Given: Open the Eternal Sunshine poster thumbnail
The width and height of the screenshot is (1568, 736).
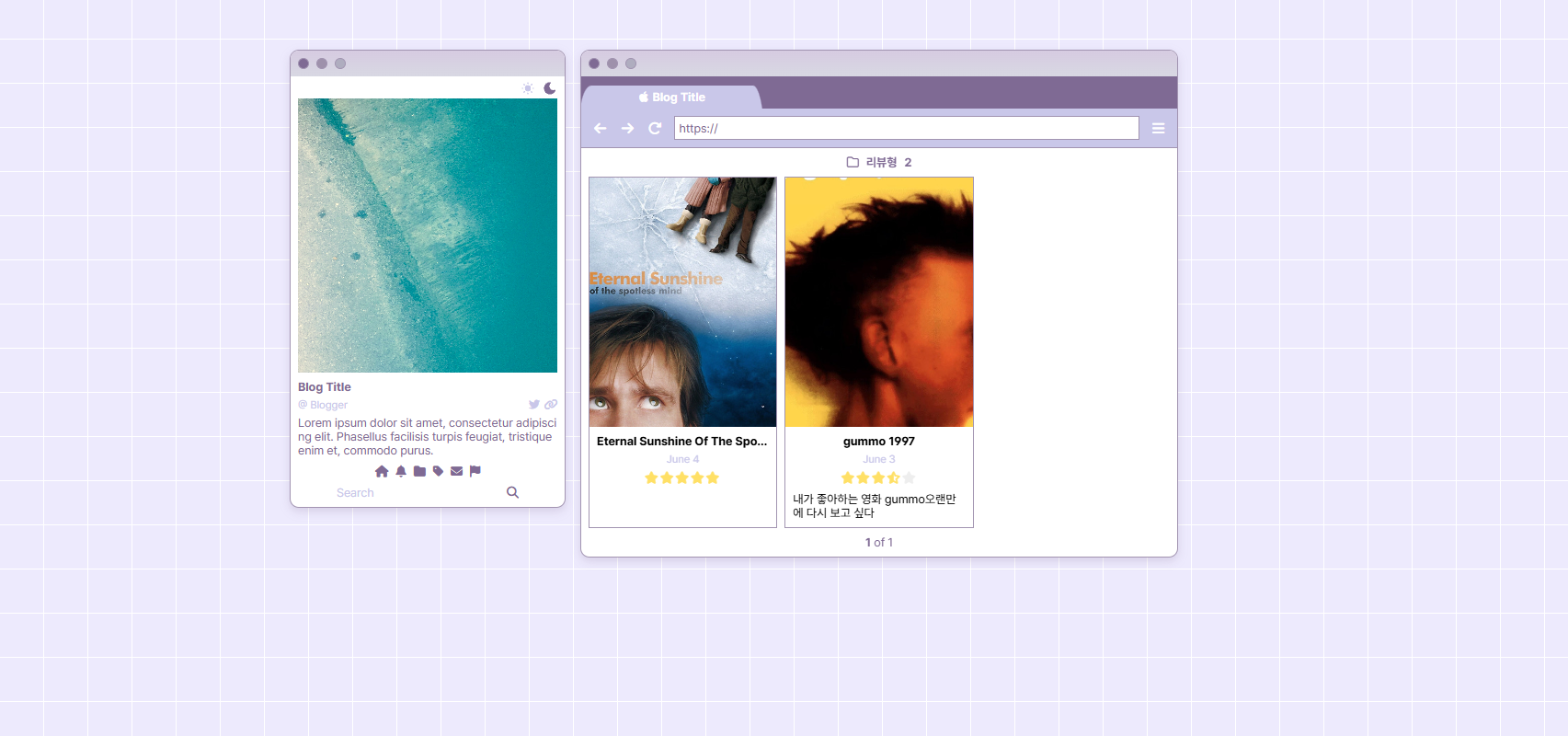Looking at the screenshot, I should [683, 302].
